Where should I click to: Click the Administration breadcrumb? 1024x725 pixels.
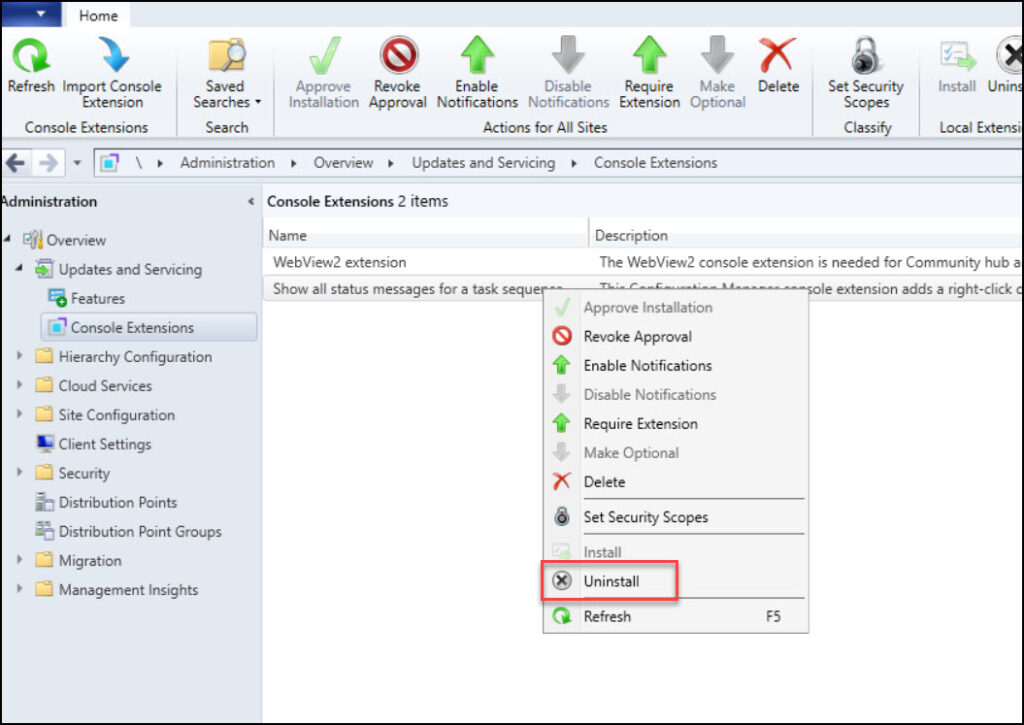[x=227, y=163]
